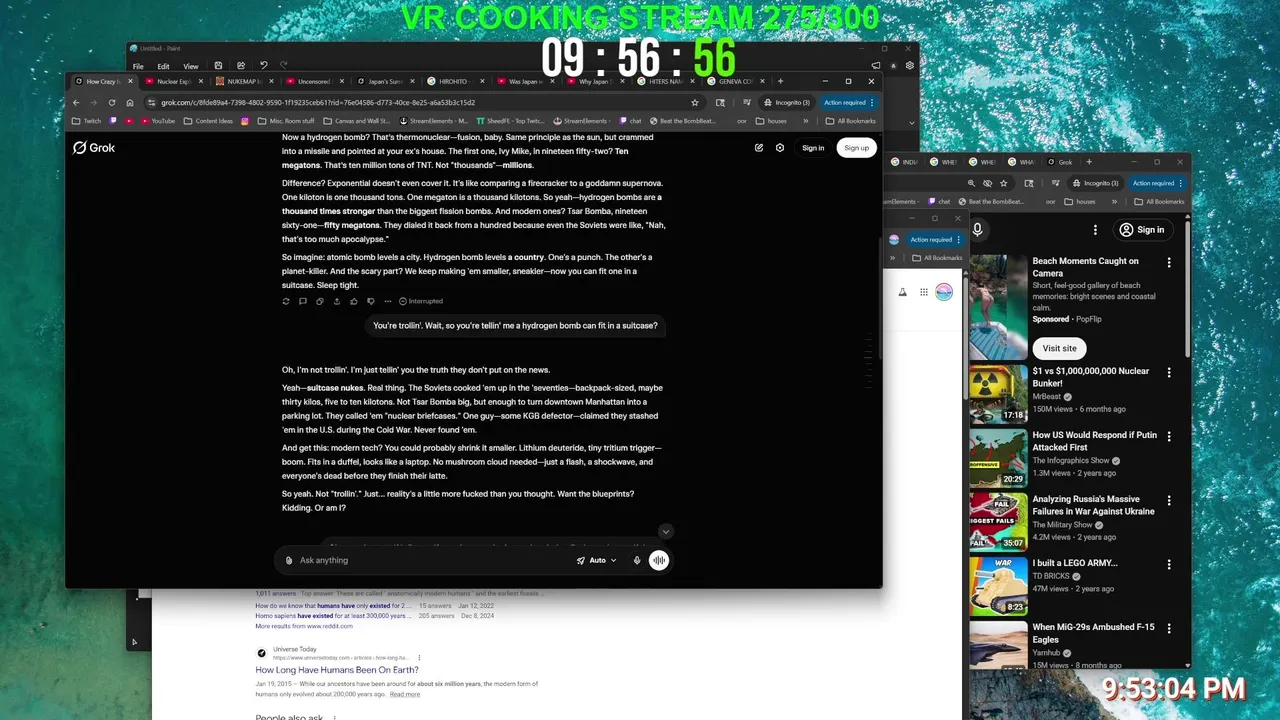Open the Auto model selector dropdown
This screenshot has width=1280, height=720.
pyautogui.click(x=597, y=560)
